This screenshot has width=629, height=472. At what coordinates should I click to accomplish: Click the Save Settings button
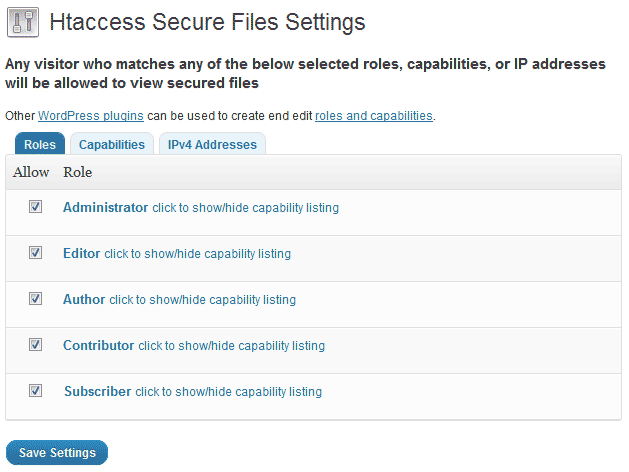point(57,453)
